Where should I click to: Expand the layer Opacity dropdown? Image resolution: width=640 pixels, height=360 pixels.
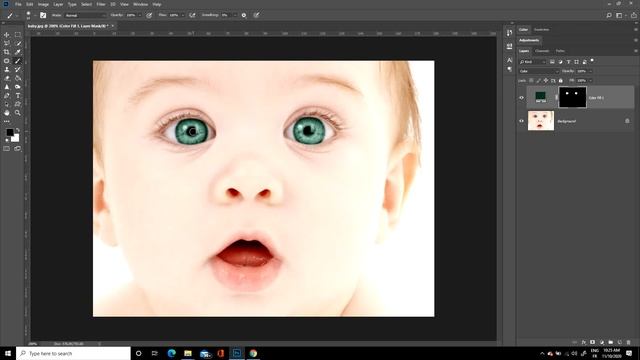(591, 71)
